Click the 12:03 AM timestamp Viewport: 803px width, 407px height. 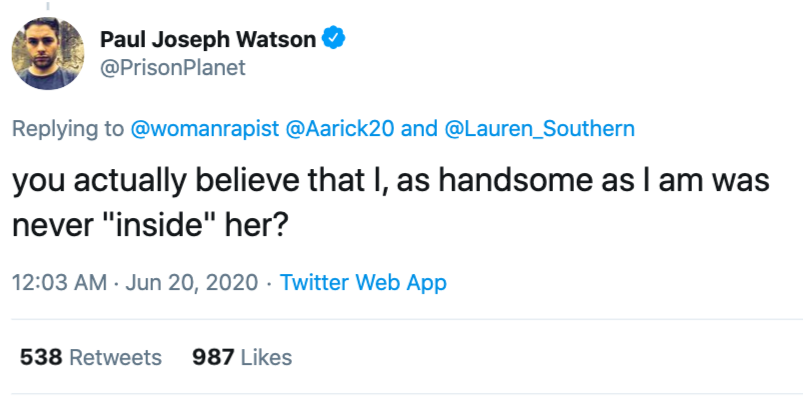59,282
